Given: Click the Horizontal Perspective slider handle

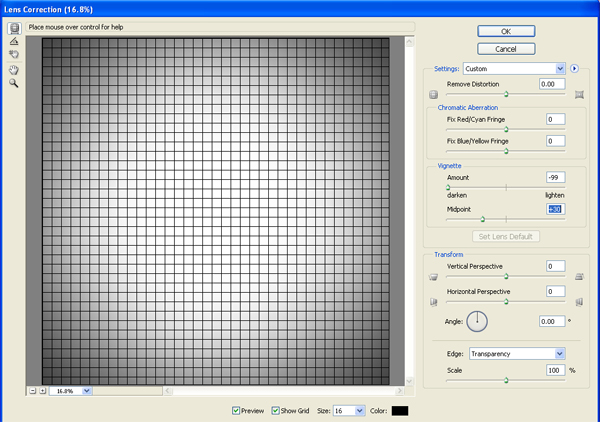Looking at the screenshot, I should 506,301.
